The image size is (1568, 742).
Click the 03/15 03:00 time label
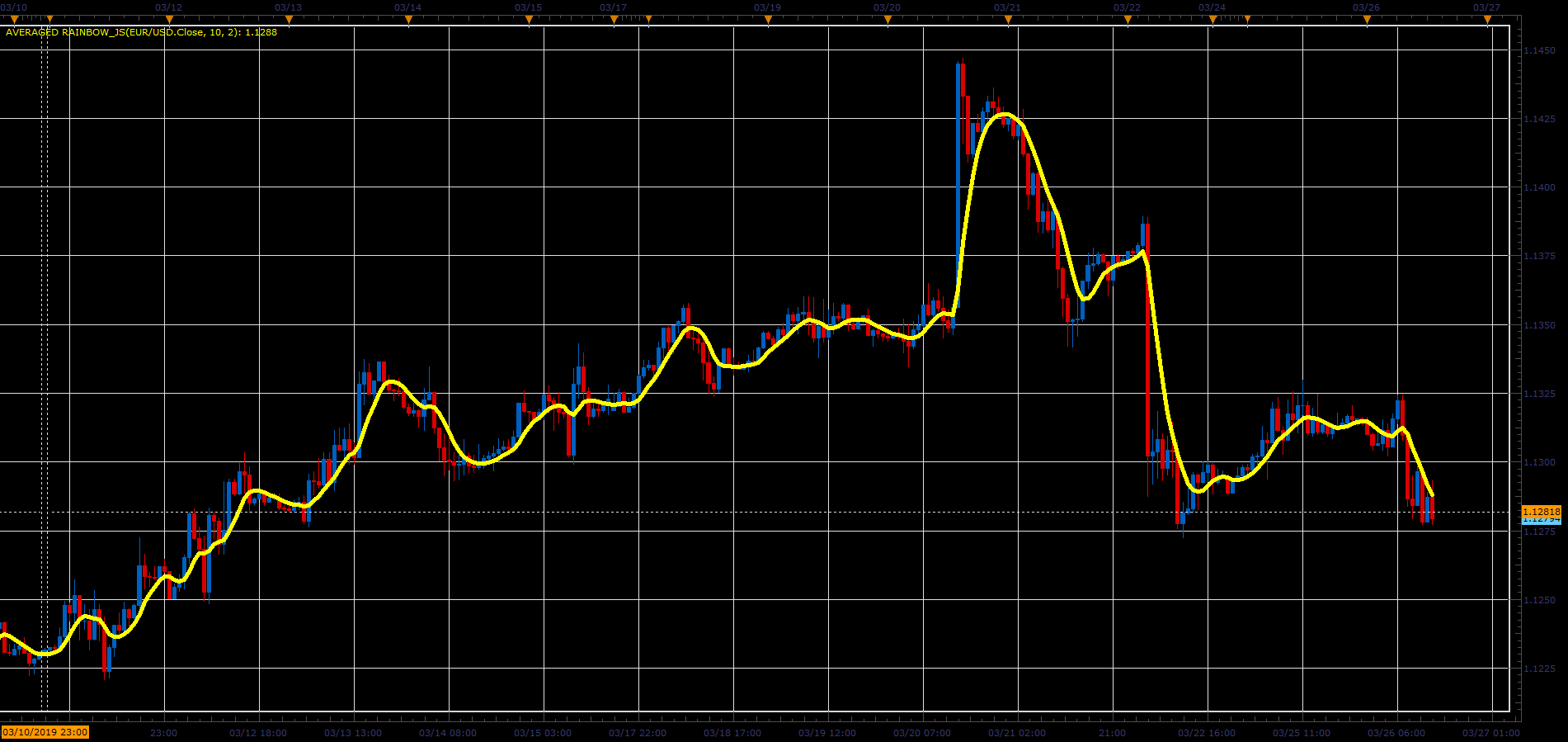coord(543,733)
